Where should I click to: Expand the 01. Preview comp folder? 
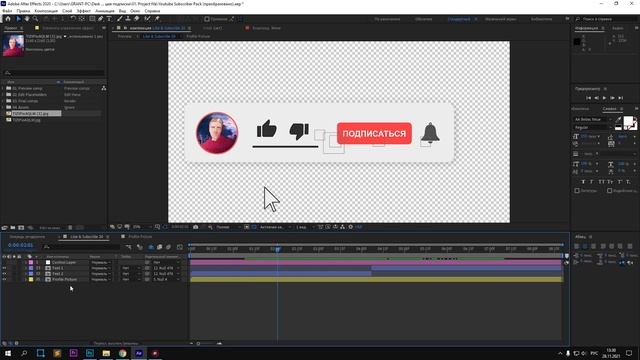(3, 88)
